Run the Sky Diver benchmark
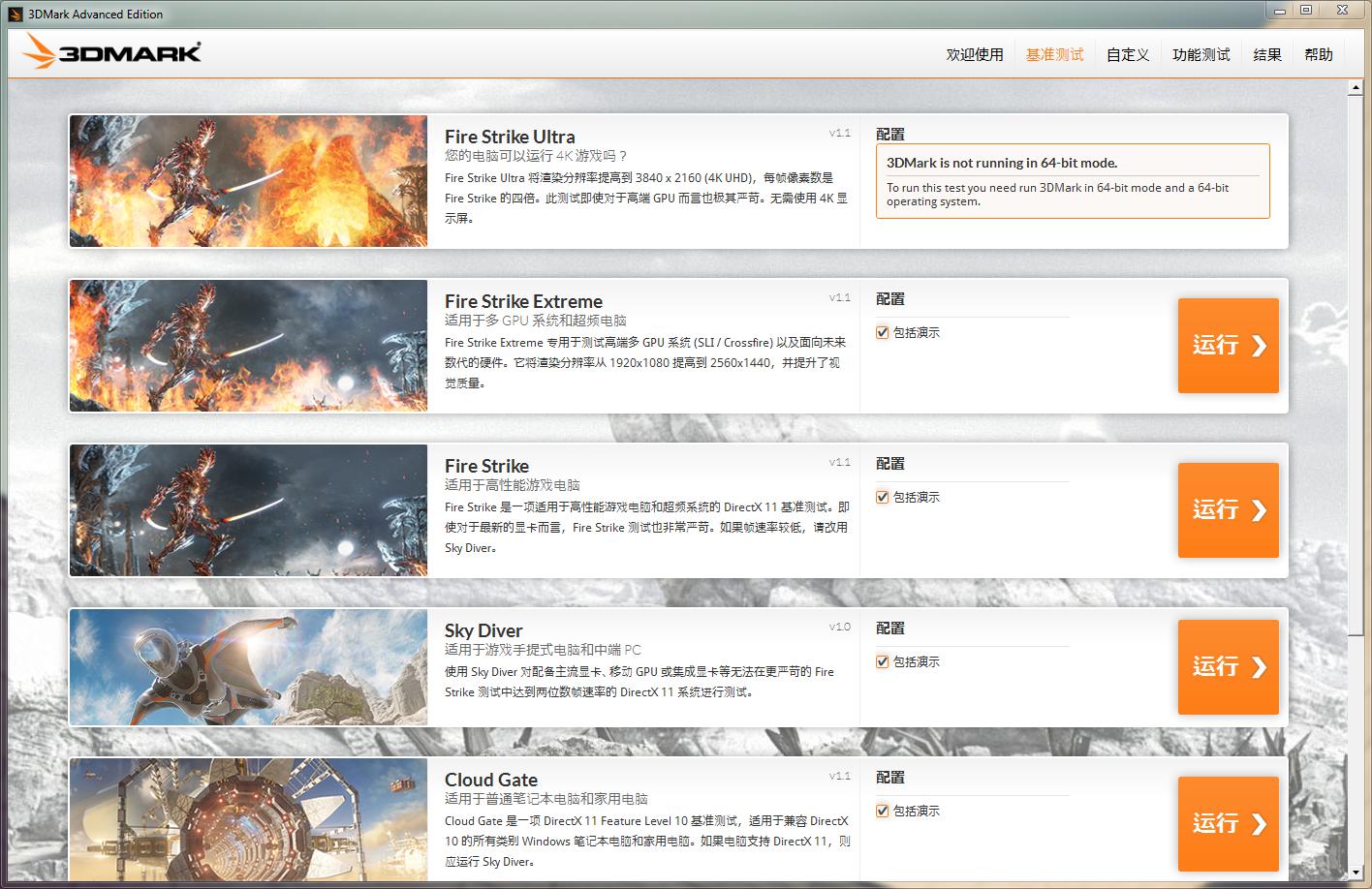The image size is (1372, 889). pyautogui.click(x=1228, y=667)
